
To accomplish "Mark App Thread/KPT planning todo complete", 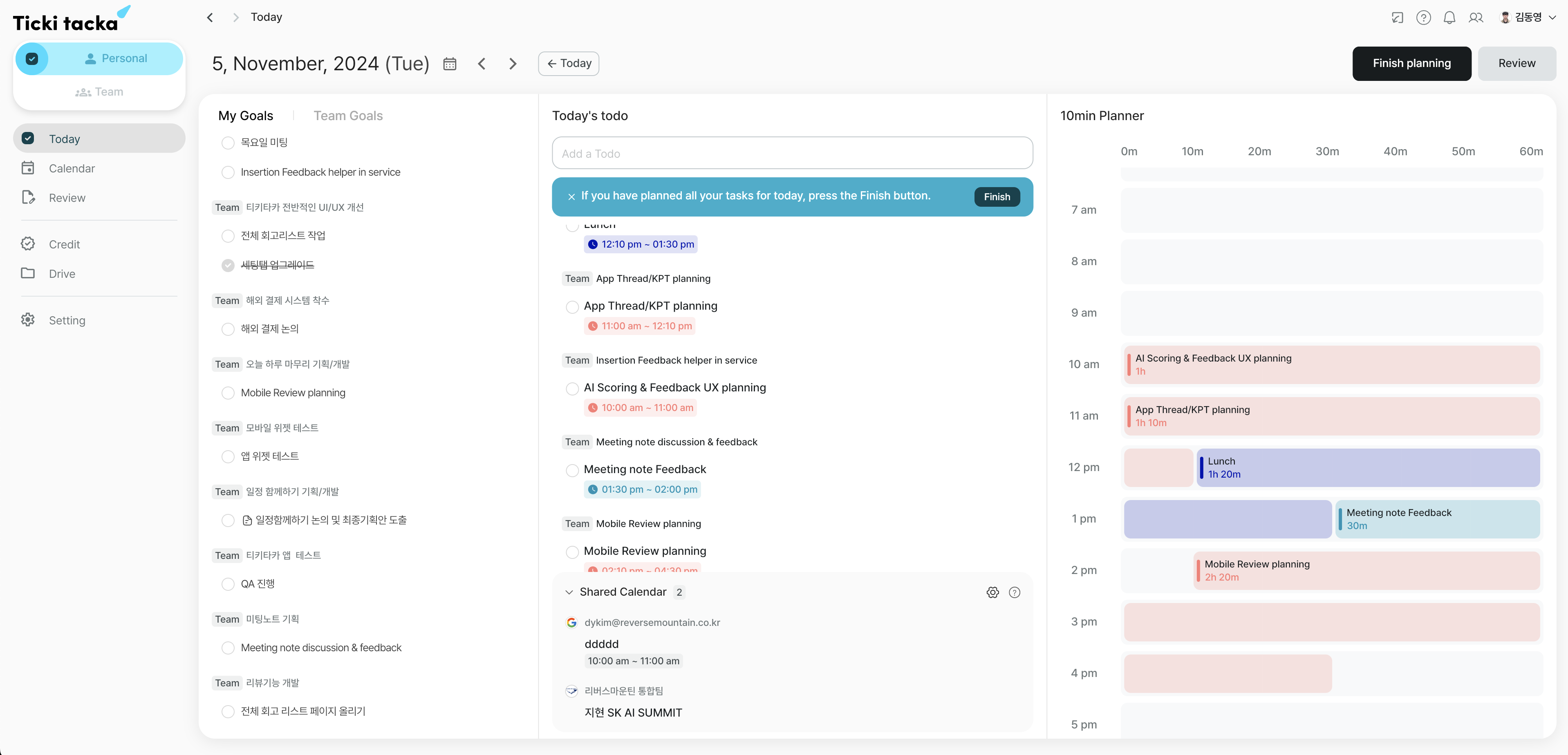I will pos(571,307).
